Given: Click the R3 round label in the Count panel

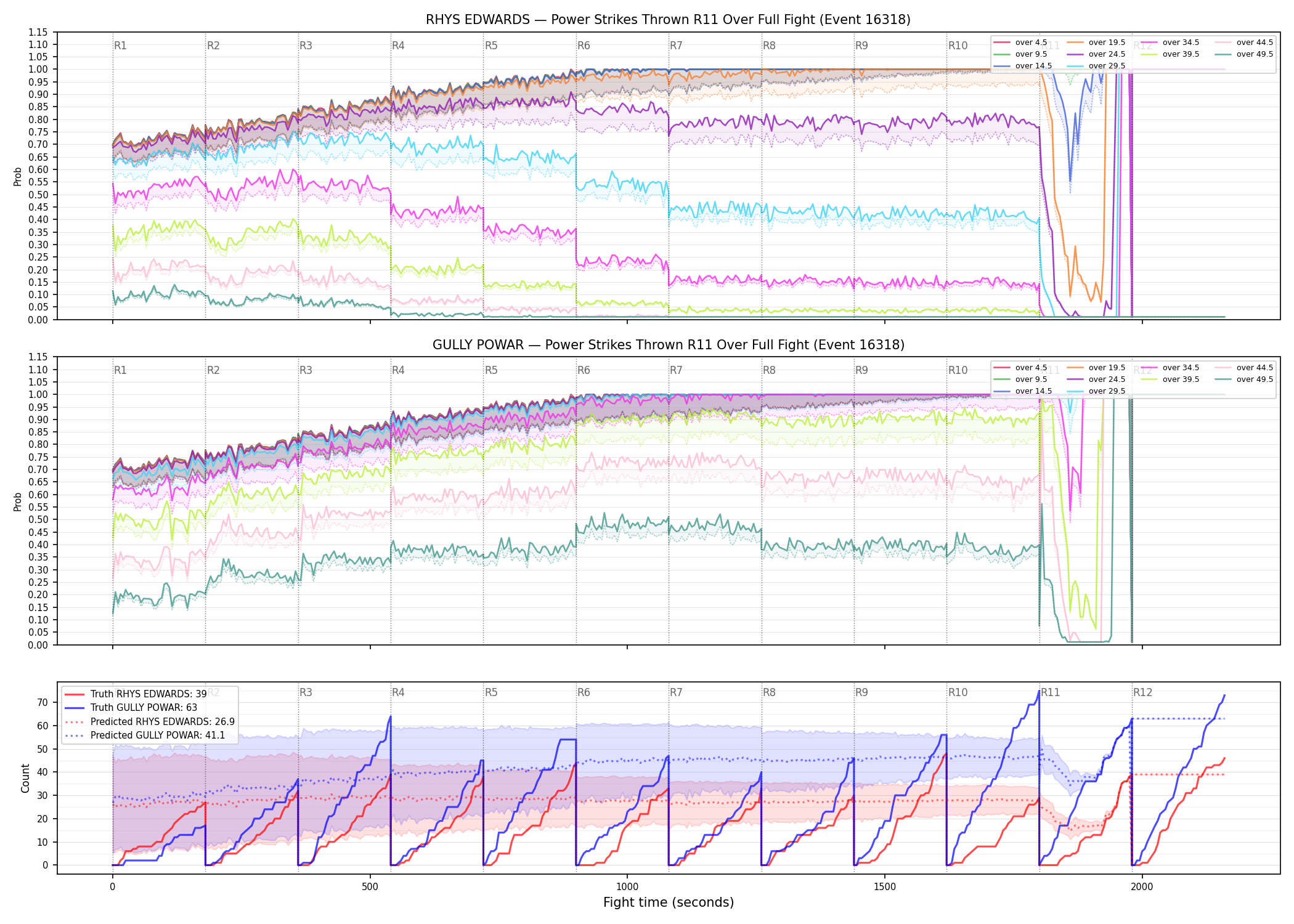Looking at the screenshot, I should [306, 692].
